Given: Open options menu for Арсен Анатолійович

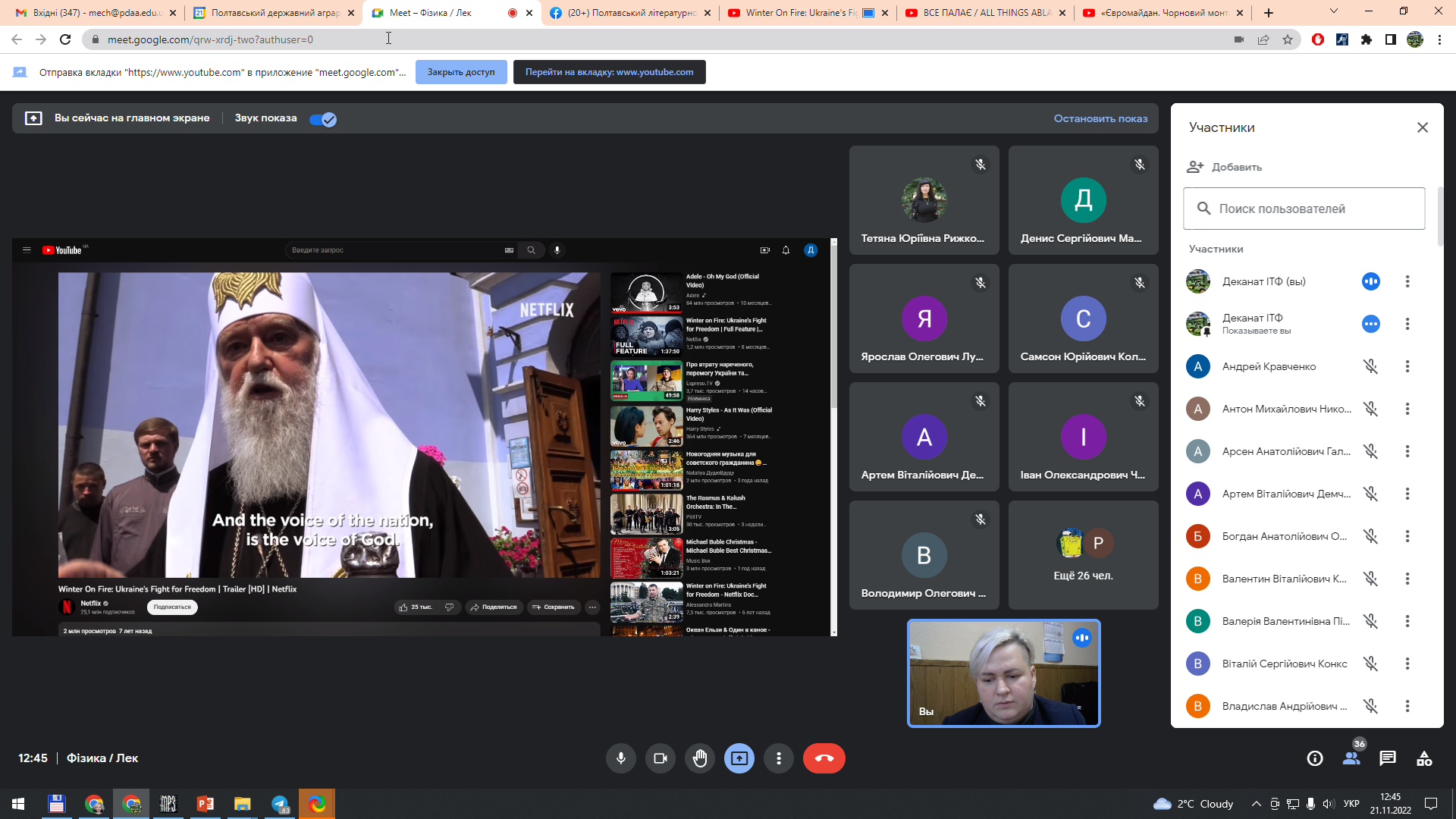Looking at the screenshot, I should [1407, 451].
